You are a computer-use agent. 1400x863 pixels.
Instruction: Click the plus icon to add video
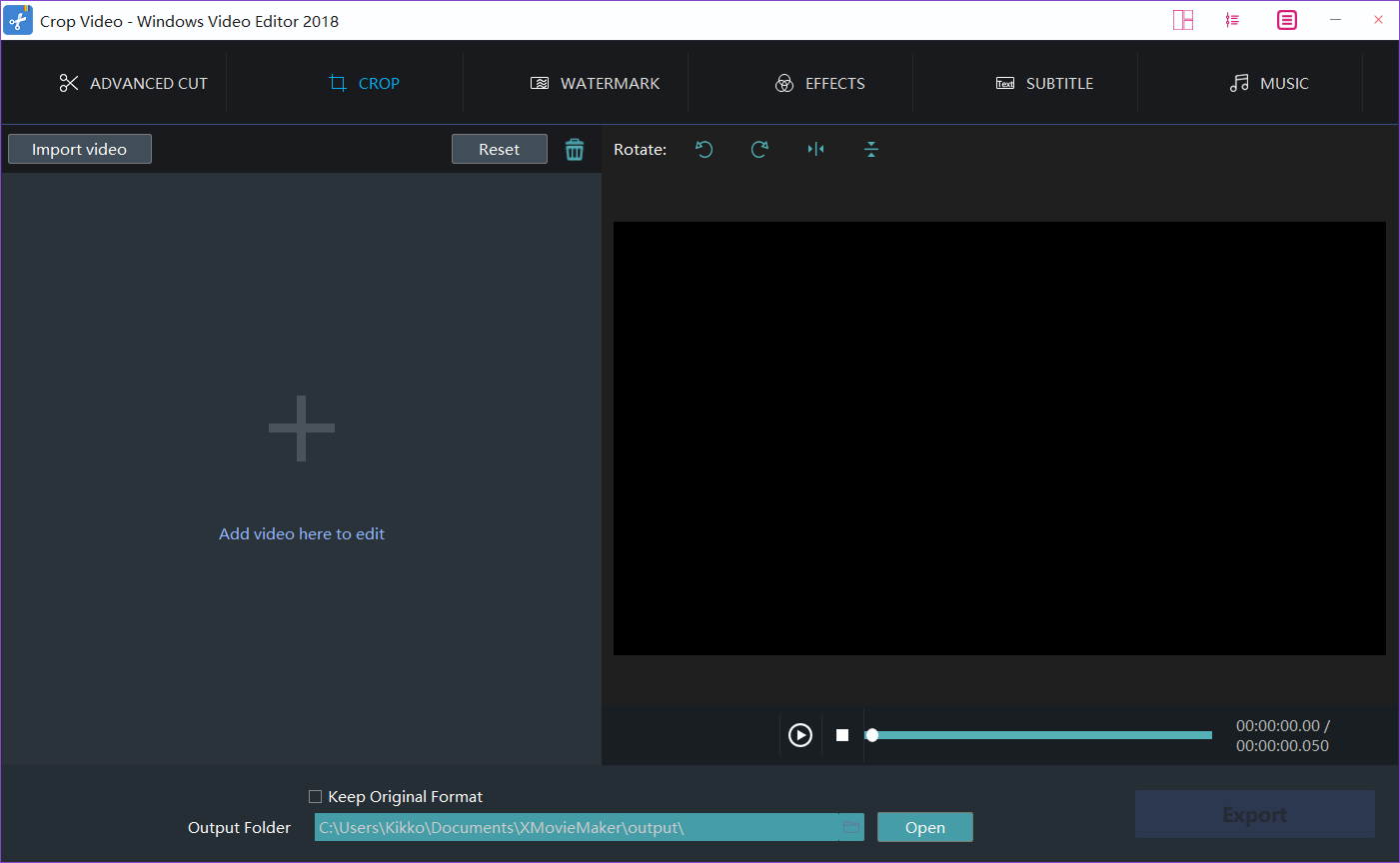pyautogui.click(x=302, y=429)
